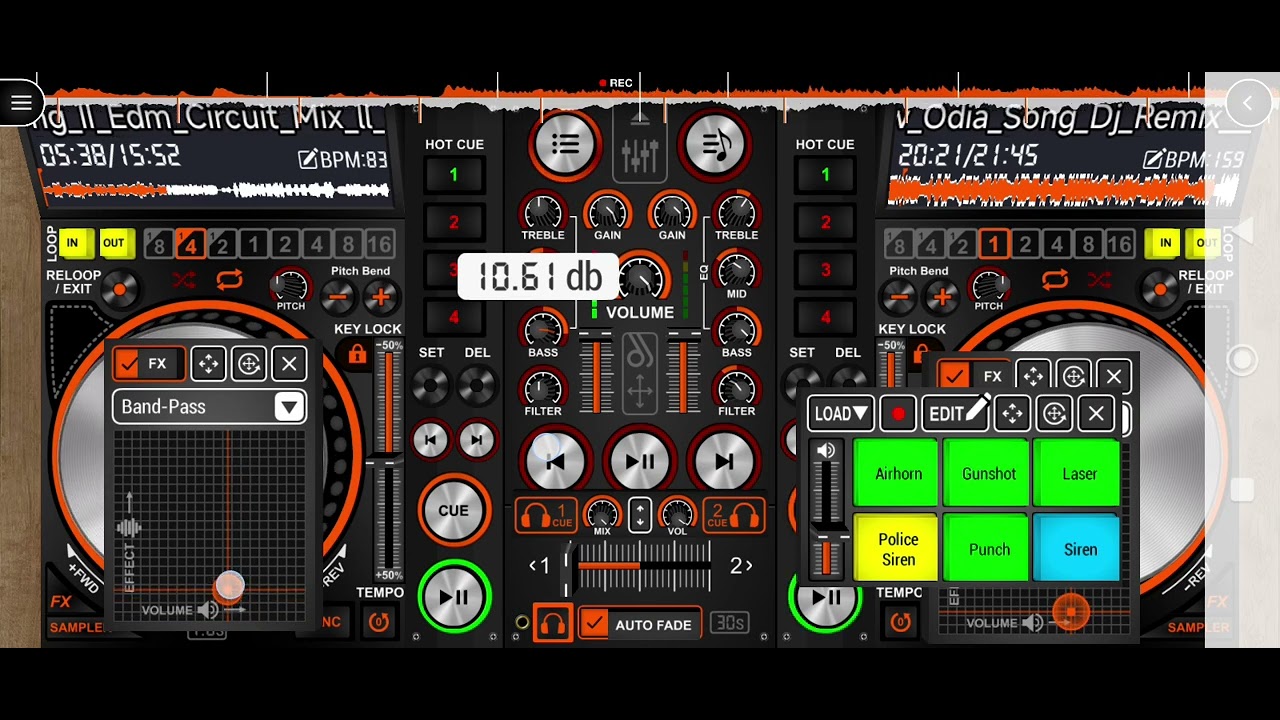Select loop length 16 on left deck

click(x=379, y=244)
